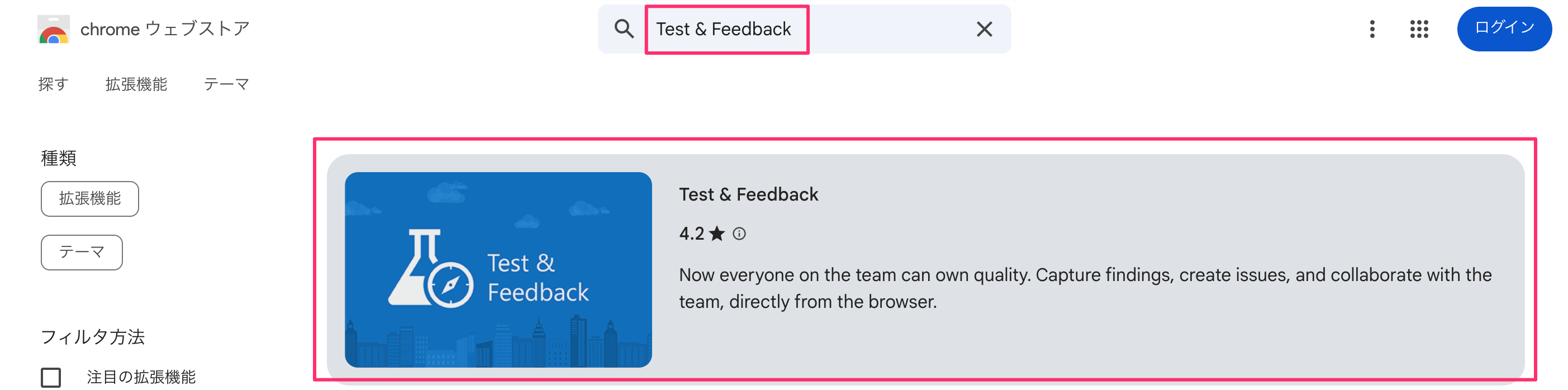This screenshot has height=390, width=1568.
Task: Enable the 注目の拡張機能 checkbox
Action: click(x=51, y=377)
